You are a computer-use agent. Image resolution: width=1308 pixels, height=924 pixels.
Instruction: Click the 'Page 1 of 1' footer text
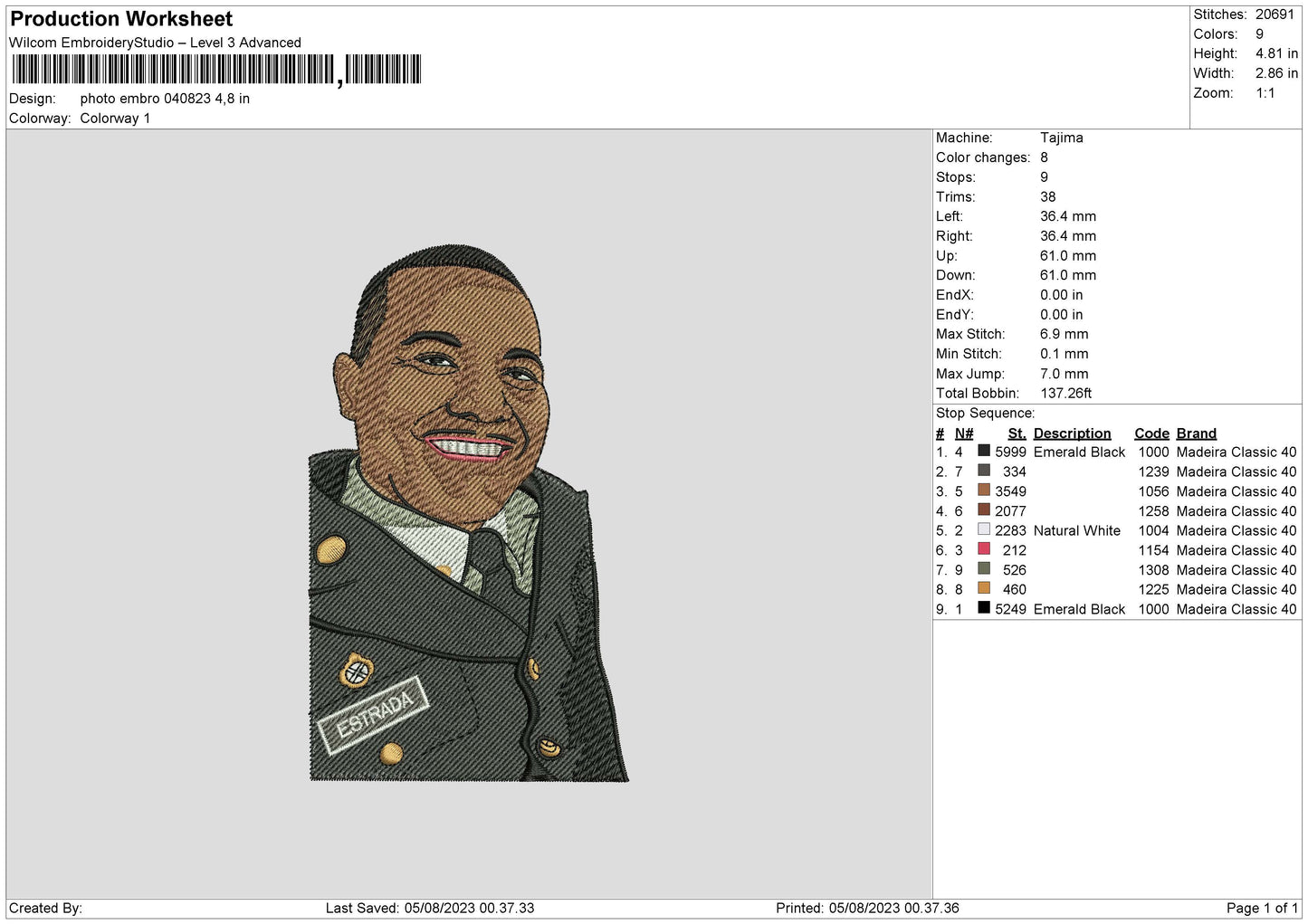[1262, 908]
